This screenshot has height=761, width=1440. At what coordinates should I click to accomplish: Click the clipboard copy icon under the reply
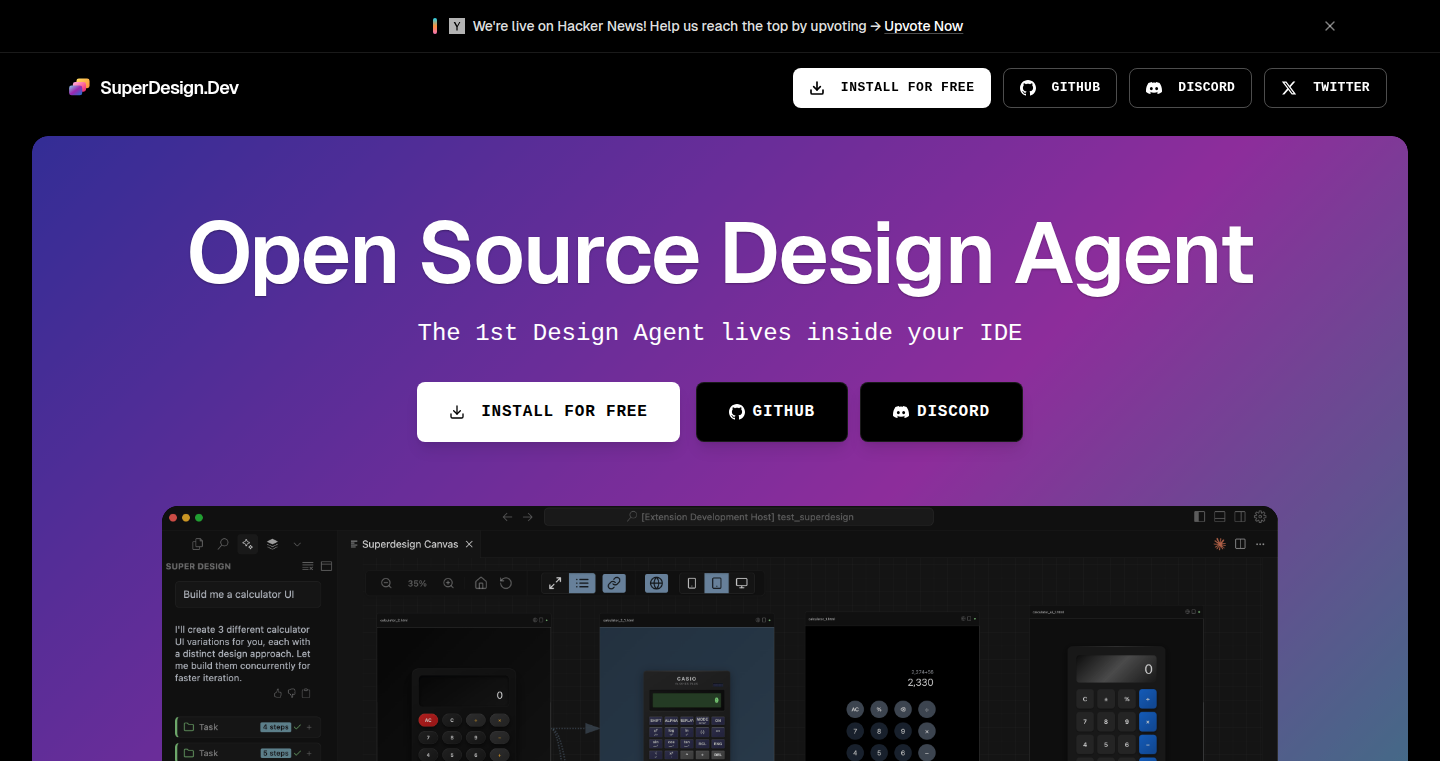click(306, 693)
